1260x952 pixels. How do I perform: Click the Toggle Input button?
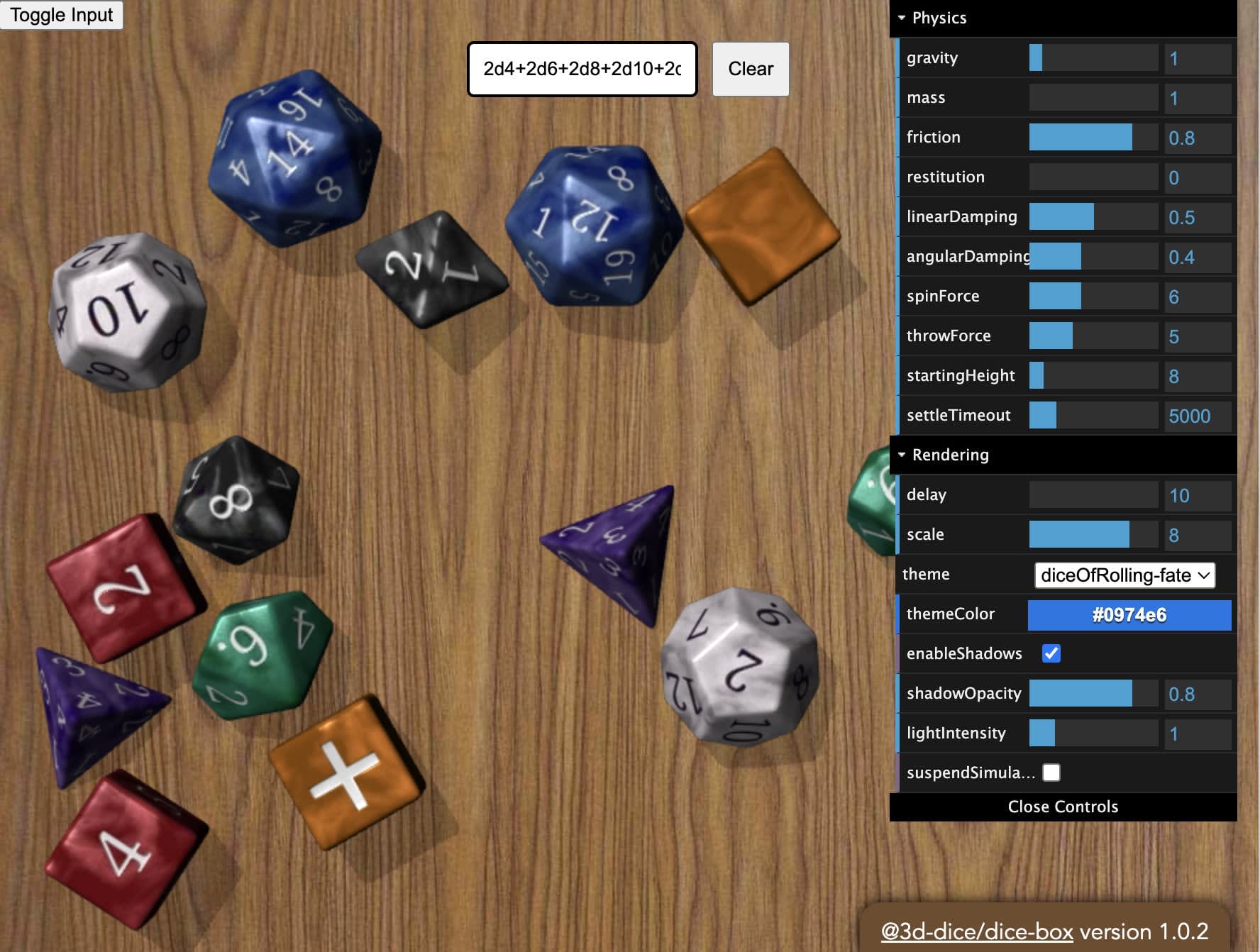(61, 14)
